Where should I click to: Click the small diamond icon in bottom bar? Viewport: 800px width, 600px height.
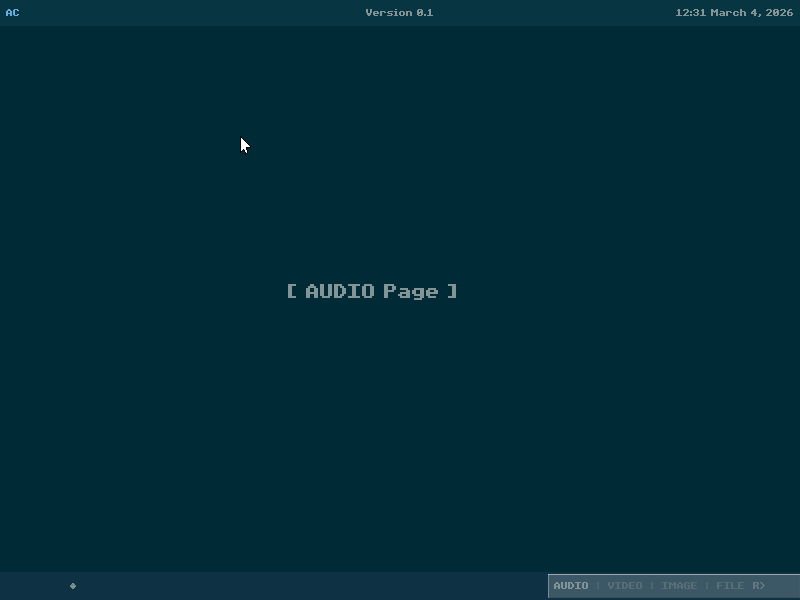pos(73,586)
